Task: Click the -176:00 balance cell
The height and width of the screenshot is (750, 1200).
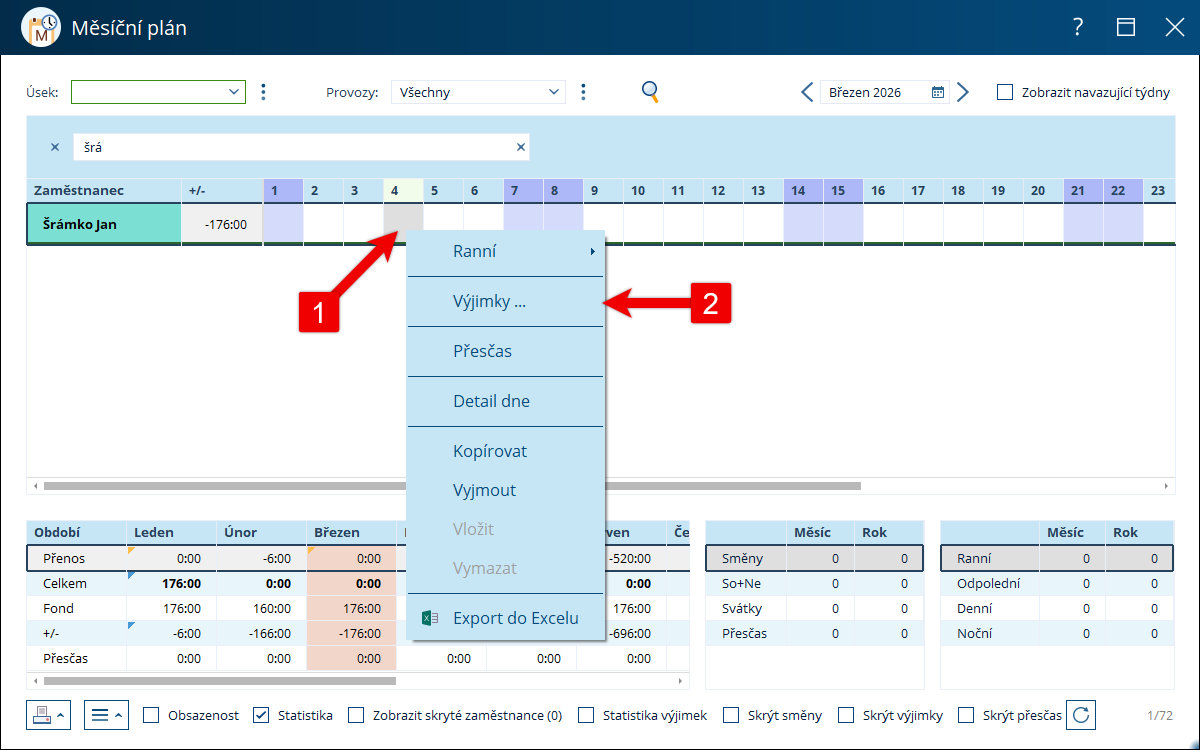Action: [222, 224]
